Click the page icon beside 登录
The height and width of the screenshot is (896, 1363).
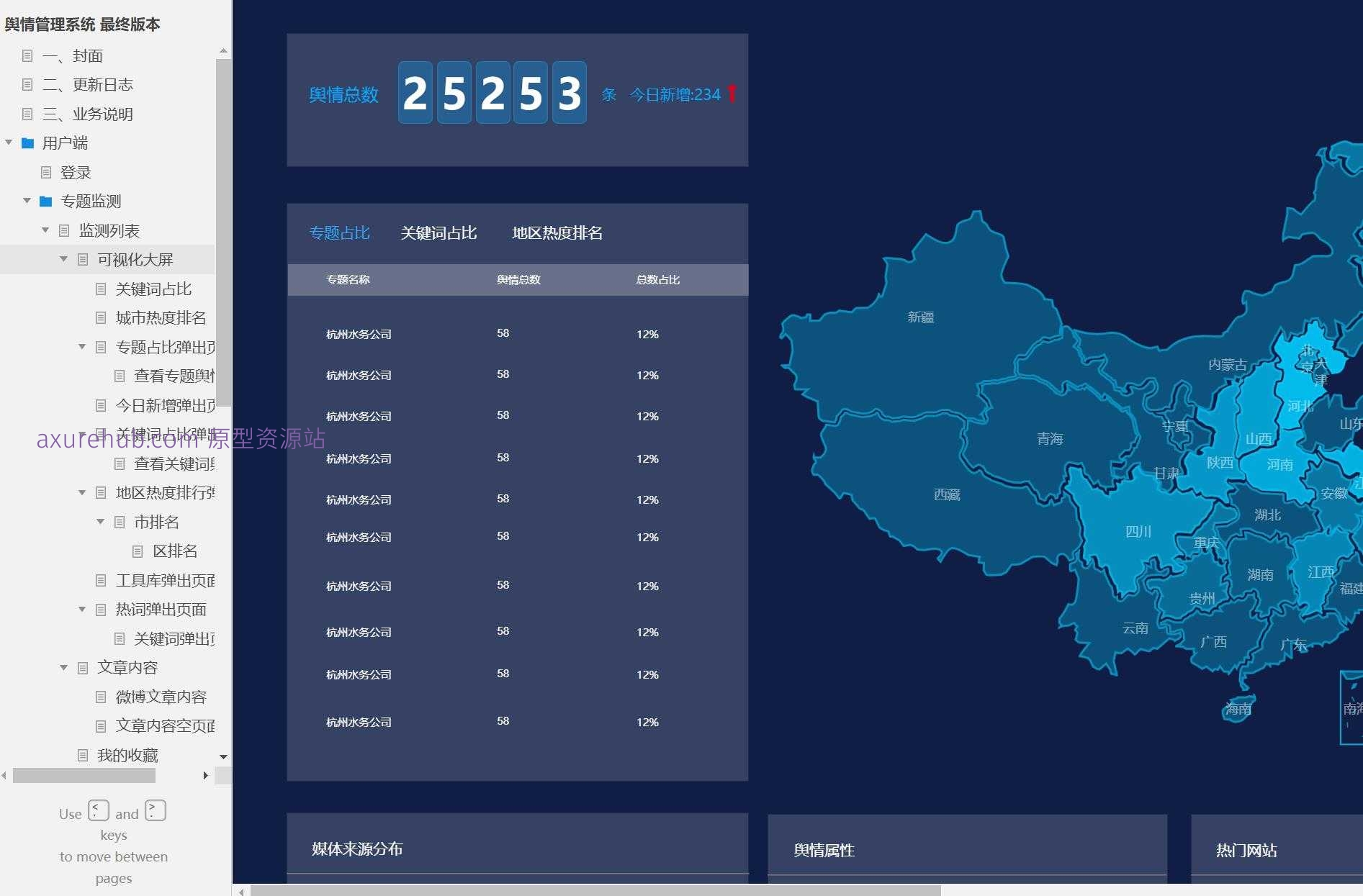click(46, 173)
